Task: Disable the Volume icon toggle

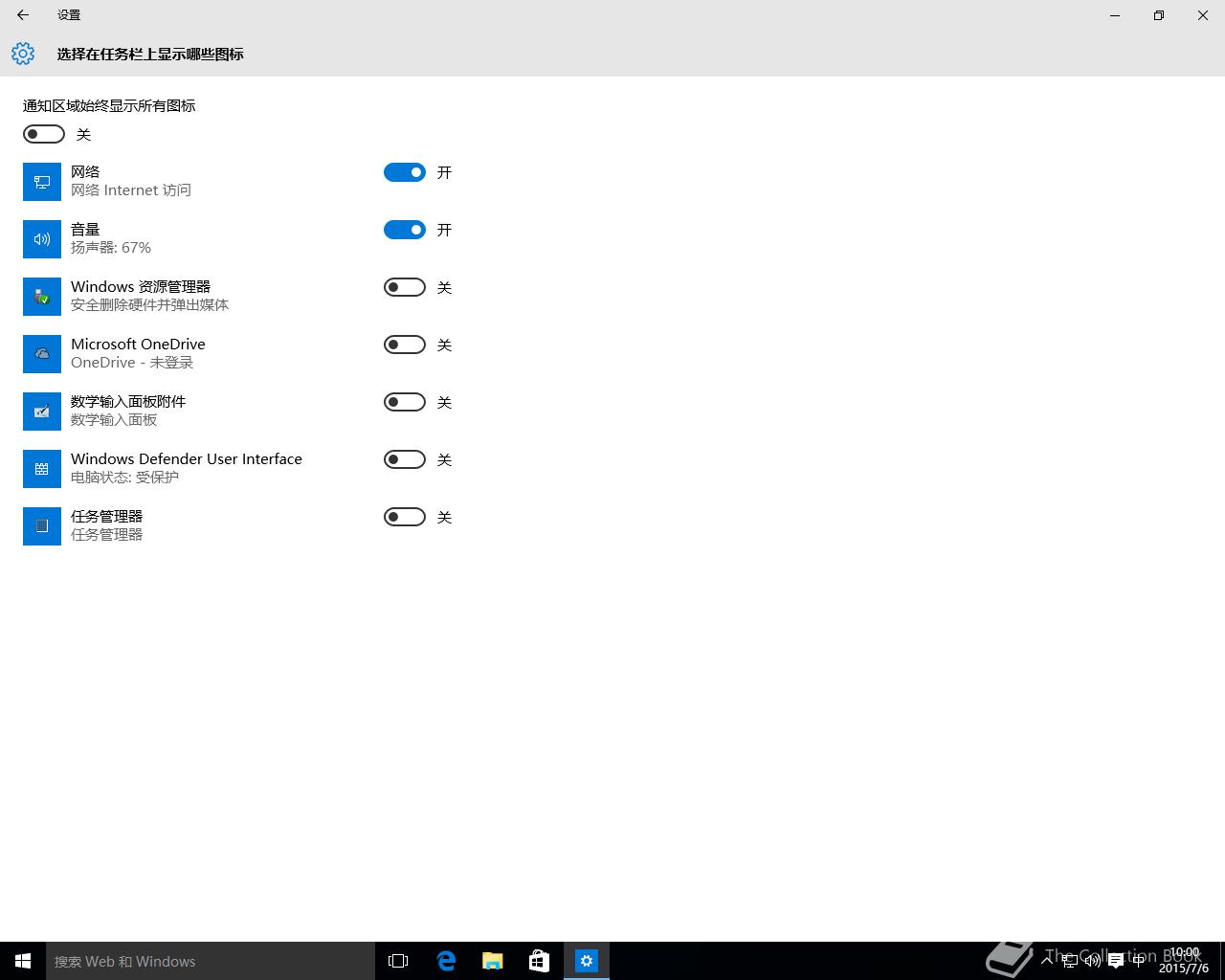Action: [405, 230]
